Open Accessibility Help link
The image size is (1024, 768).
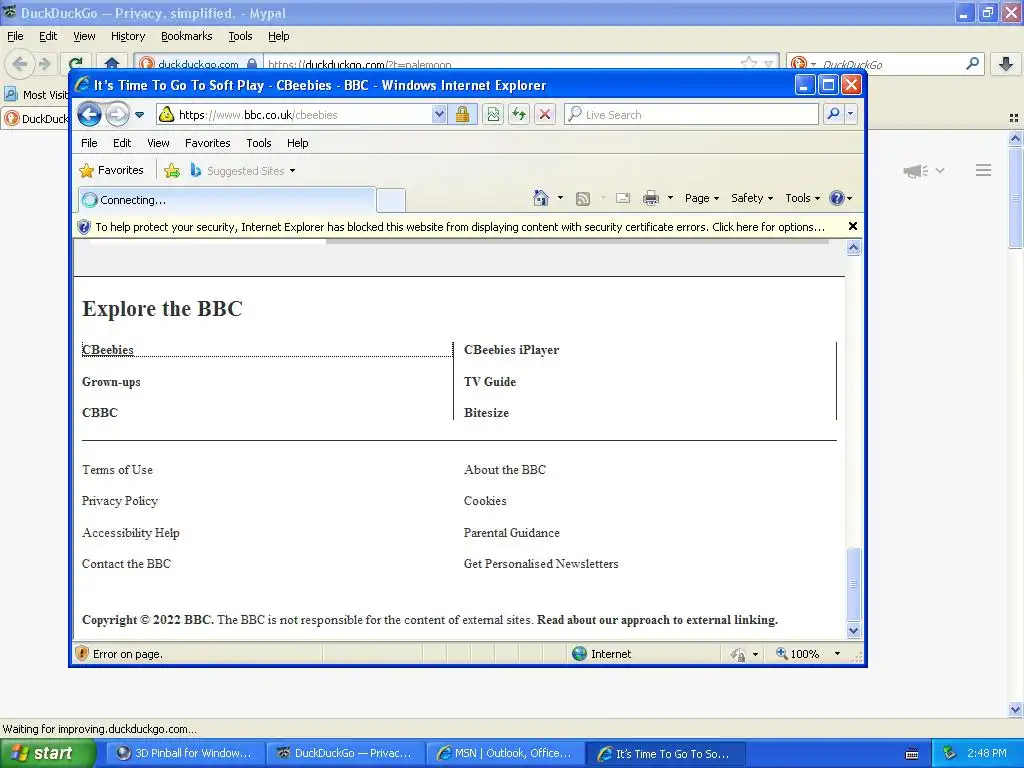[x=131, y=533]
